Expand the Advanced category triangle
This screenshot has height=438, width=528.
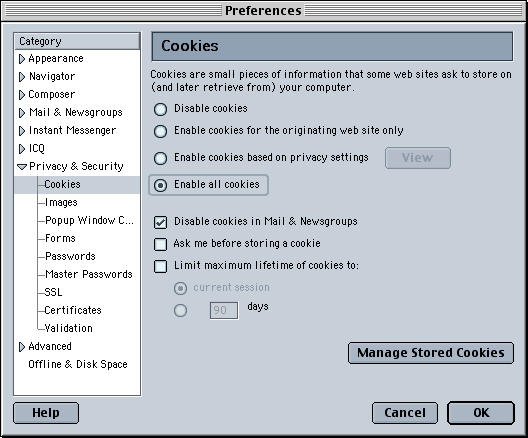click(22, 347)
